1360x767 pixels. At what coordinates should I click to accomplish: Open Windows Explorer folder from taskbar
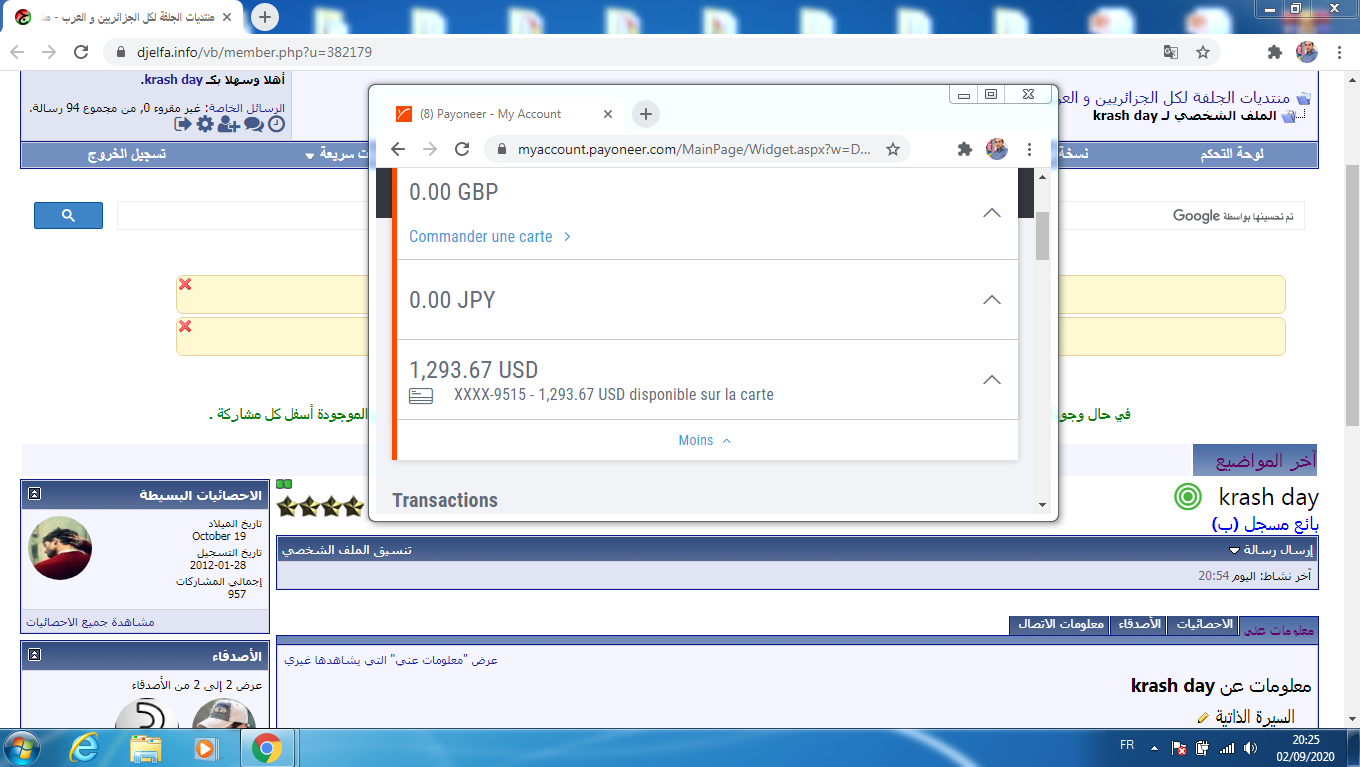145,747
